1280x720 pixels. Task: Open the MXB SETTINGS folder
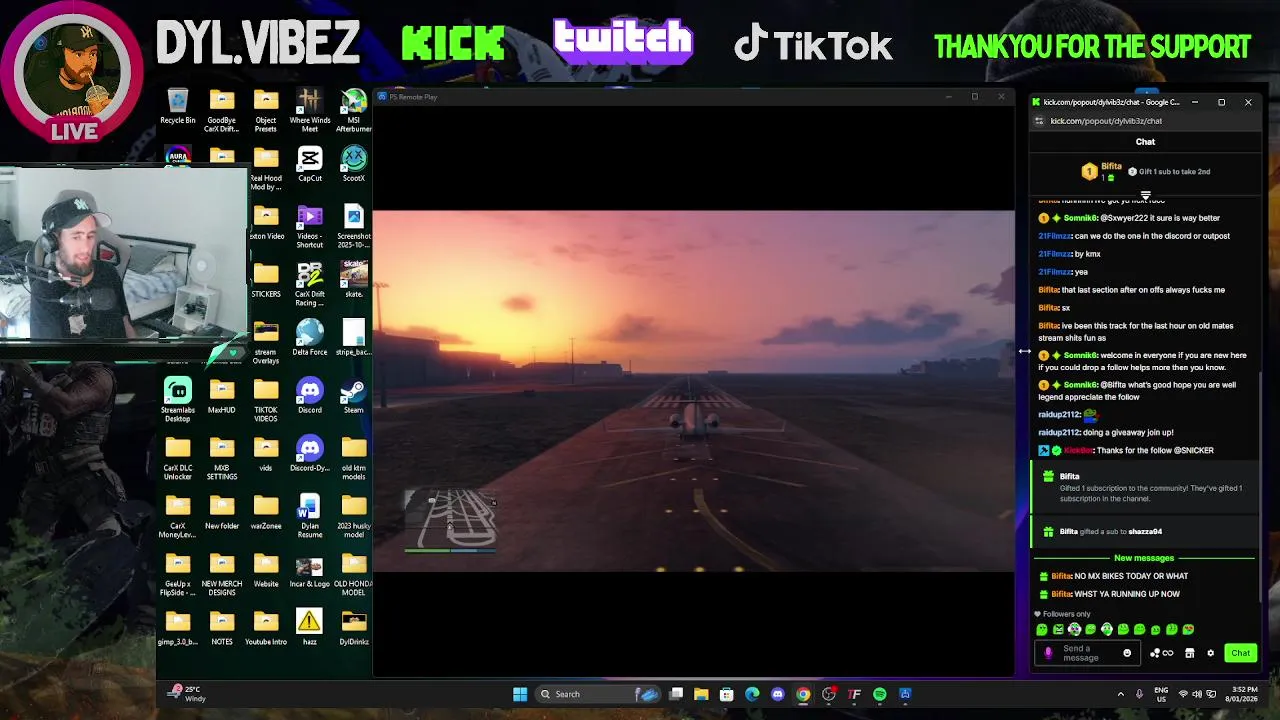[x=222, y=458]
